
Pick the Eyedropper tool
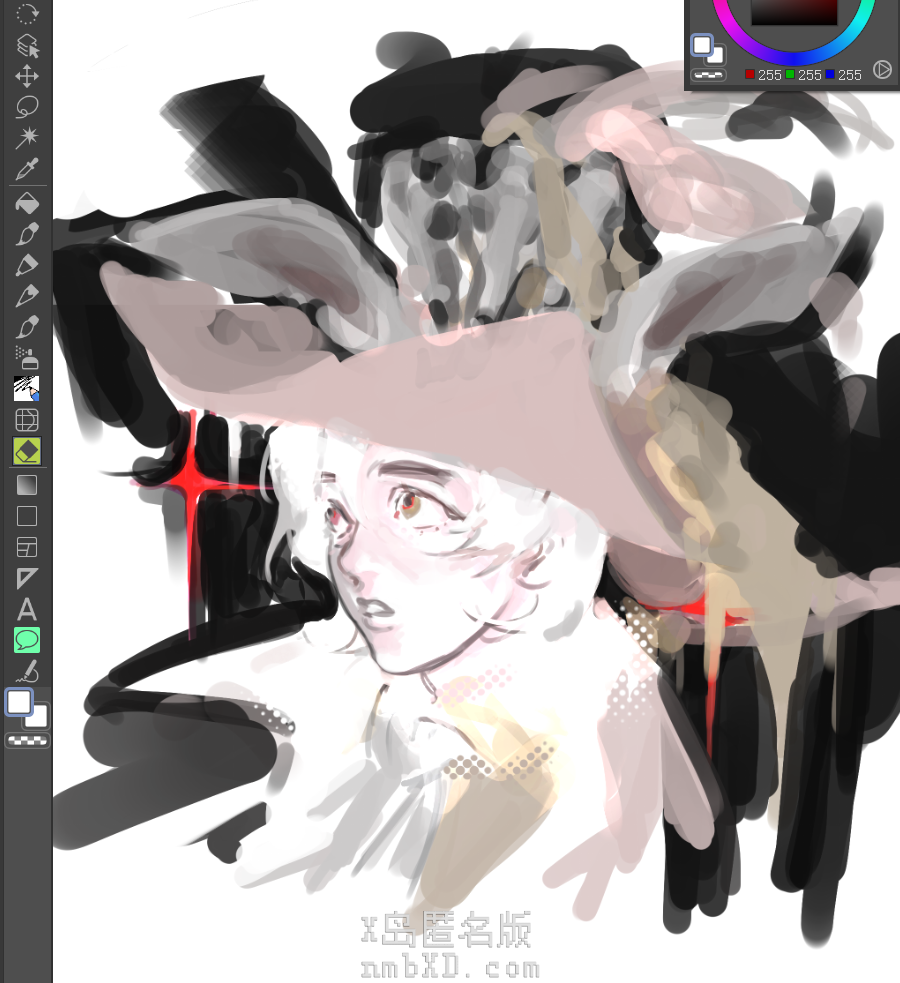[27, 168]
